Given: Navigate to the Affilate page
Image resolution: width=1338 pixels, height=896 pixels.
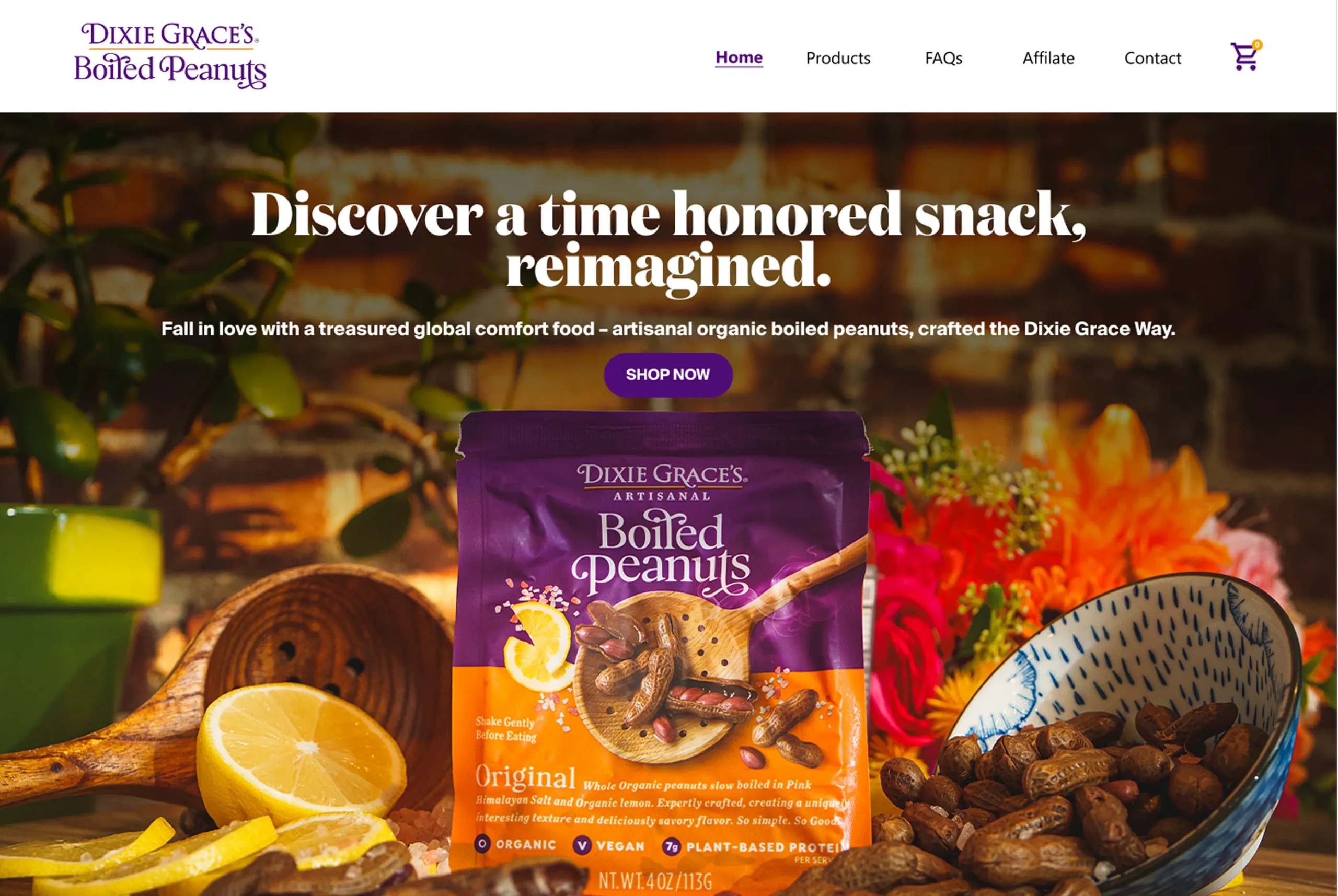Looking at the screenshot, I should (x=1048, y=59).
